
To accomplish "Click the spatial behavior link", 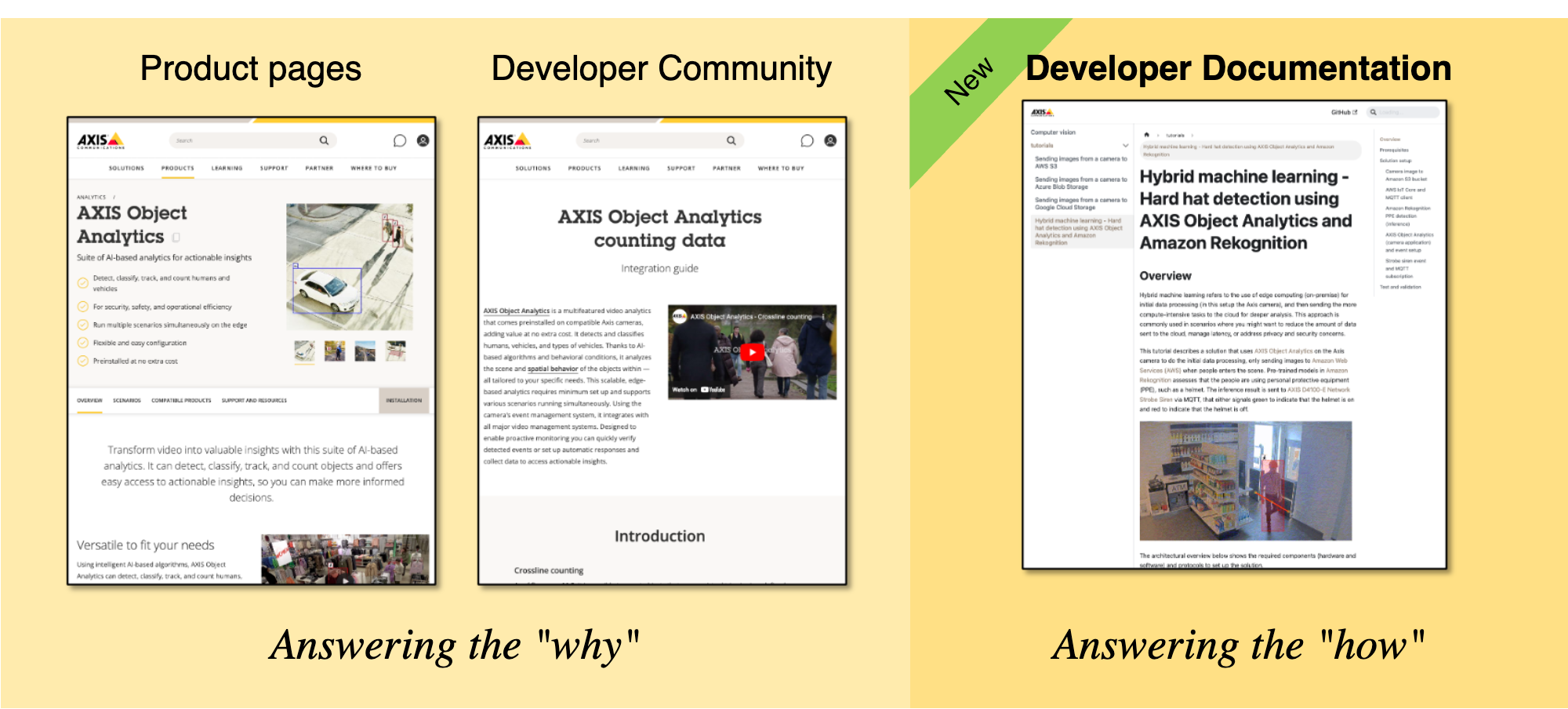I will click(x=553, y=369).
